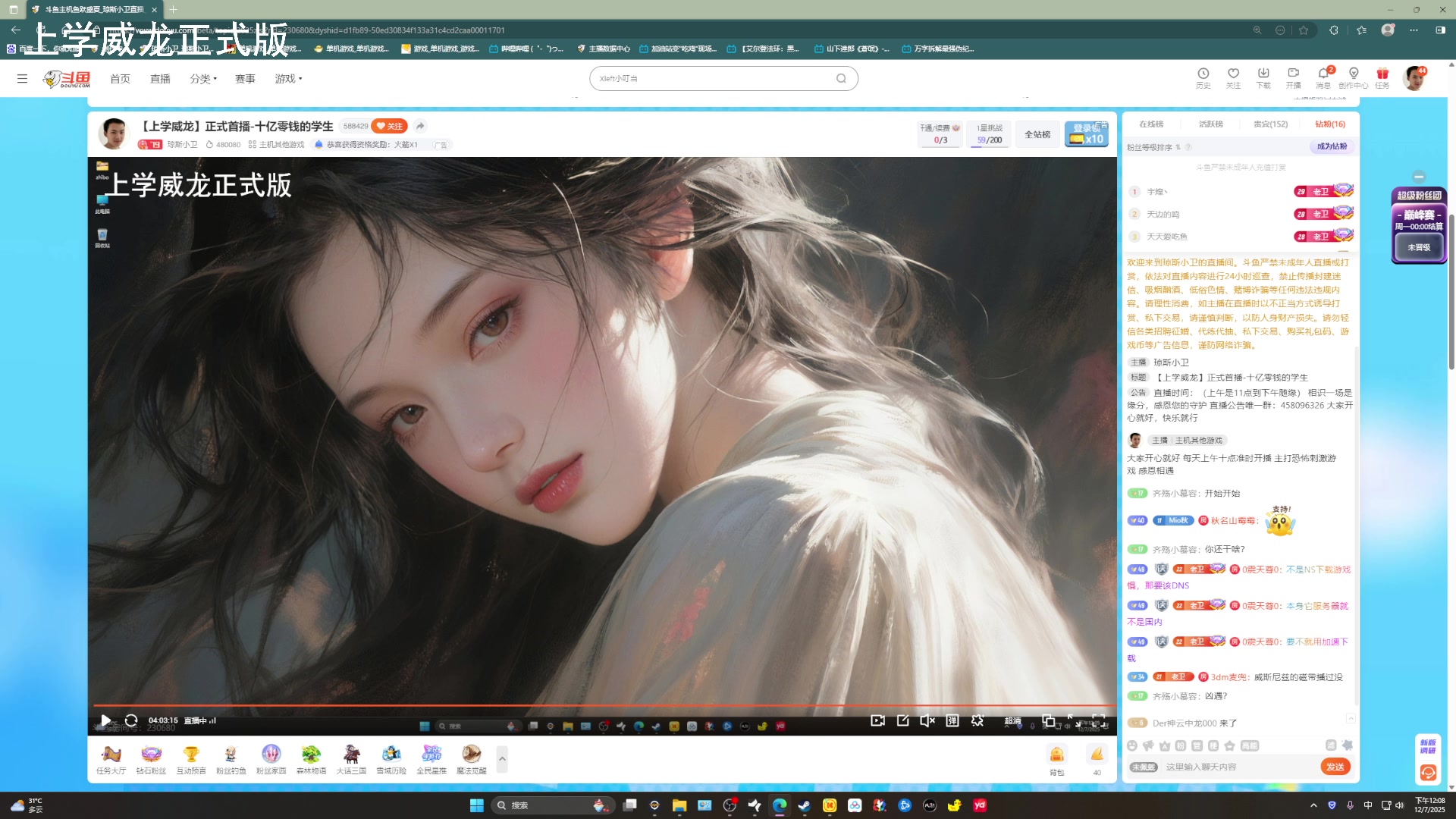Go to 直播 in navigation

tap(160, 79)
